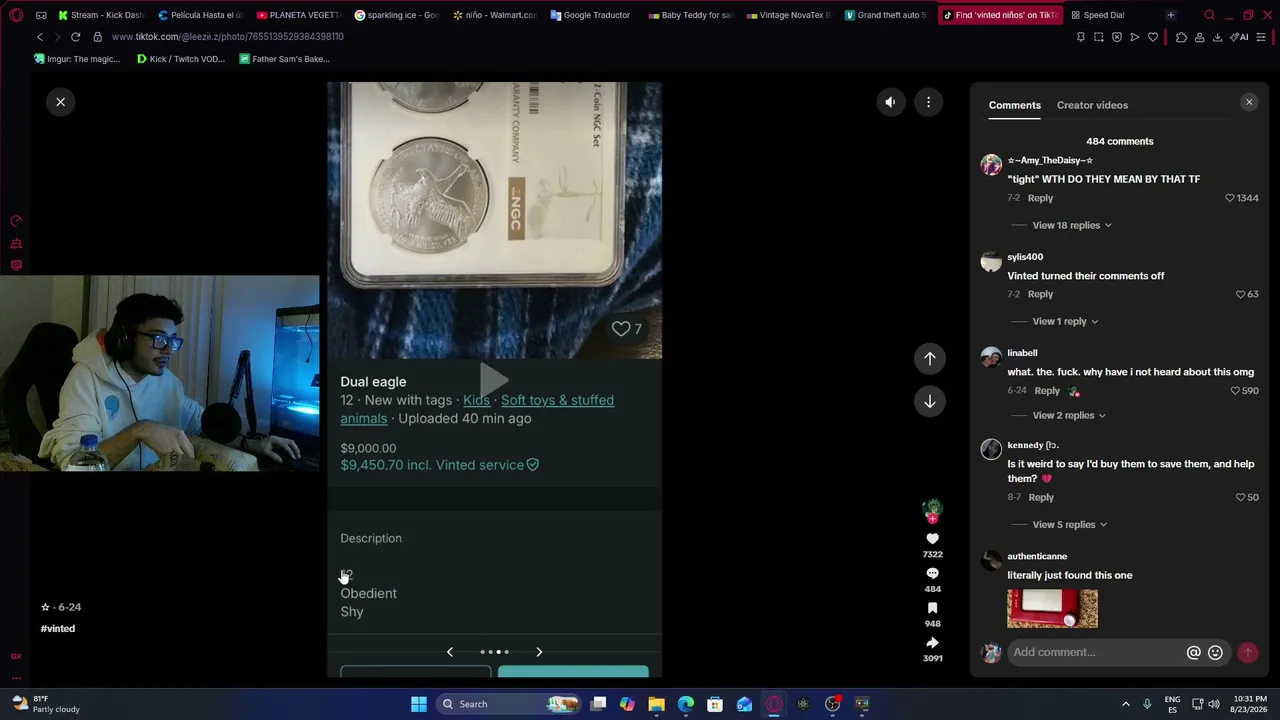Close the TikTok photo viewer

60,102
